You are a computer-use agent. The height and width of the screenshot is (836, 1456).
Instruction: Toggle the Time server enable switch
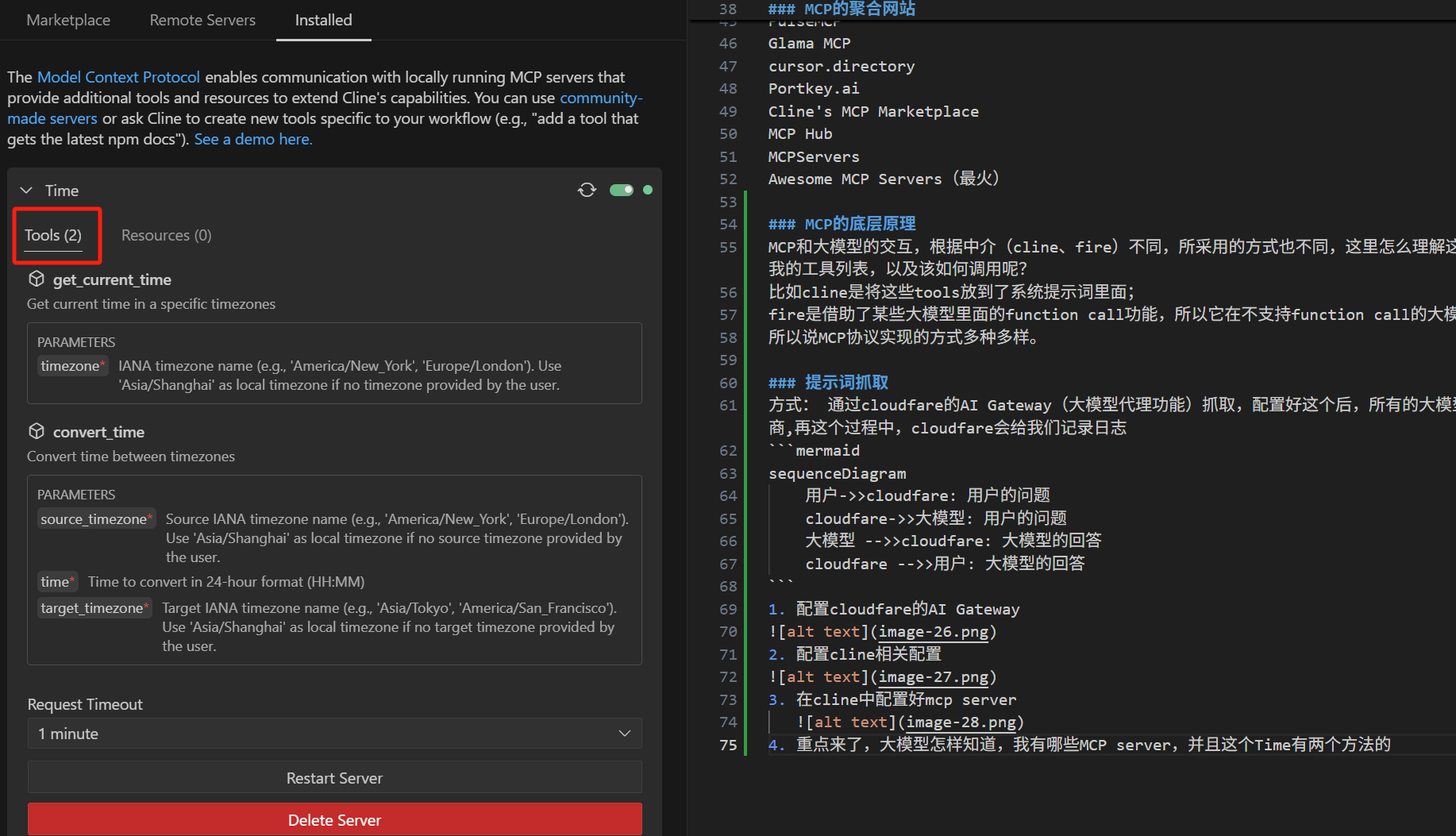621,190
